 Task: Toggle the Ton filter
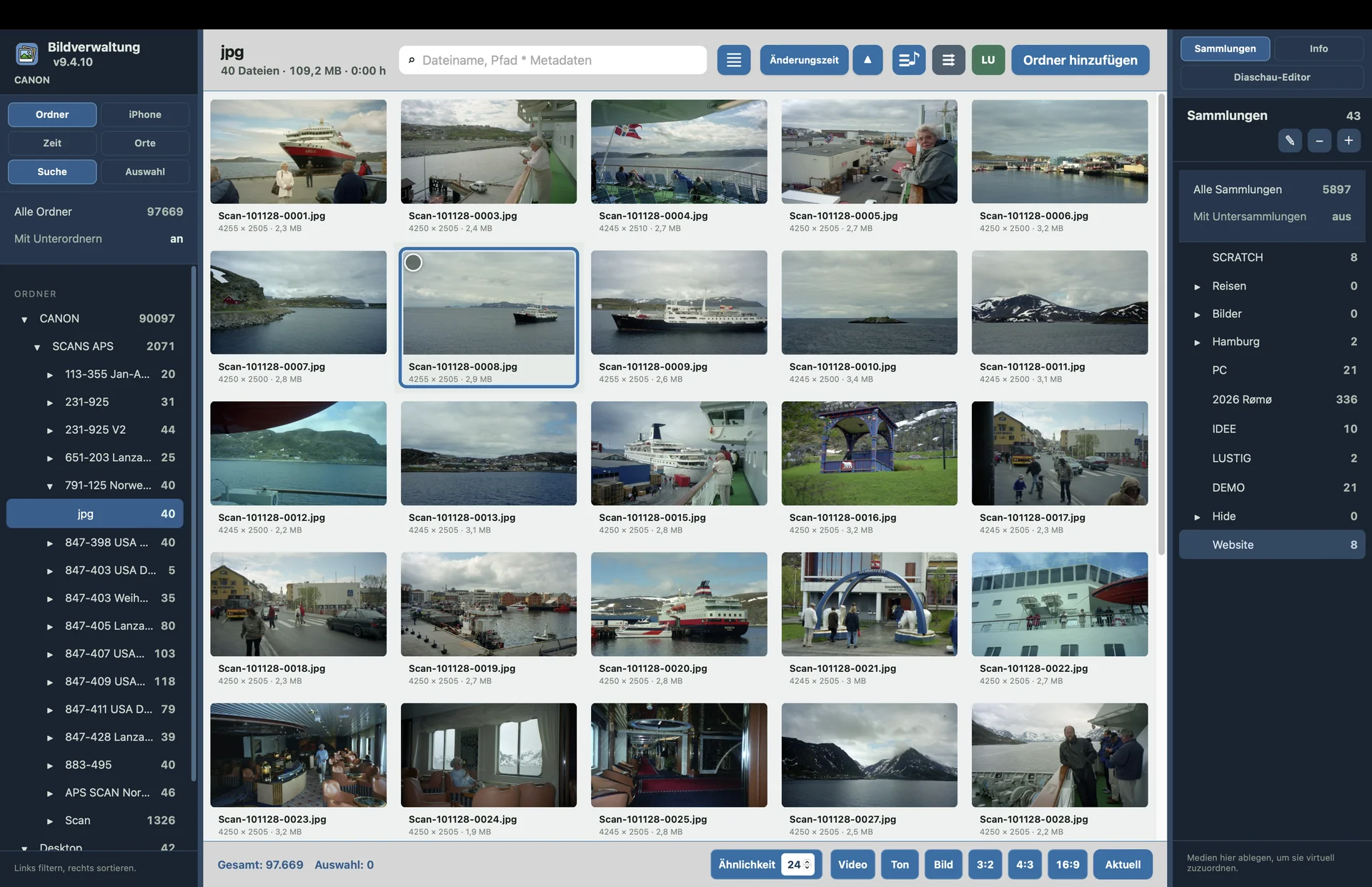pyautogui.click(x=900, y=864)
